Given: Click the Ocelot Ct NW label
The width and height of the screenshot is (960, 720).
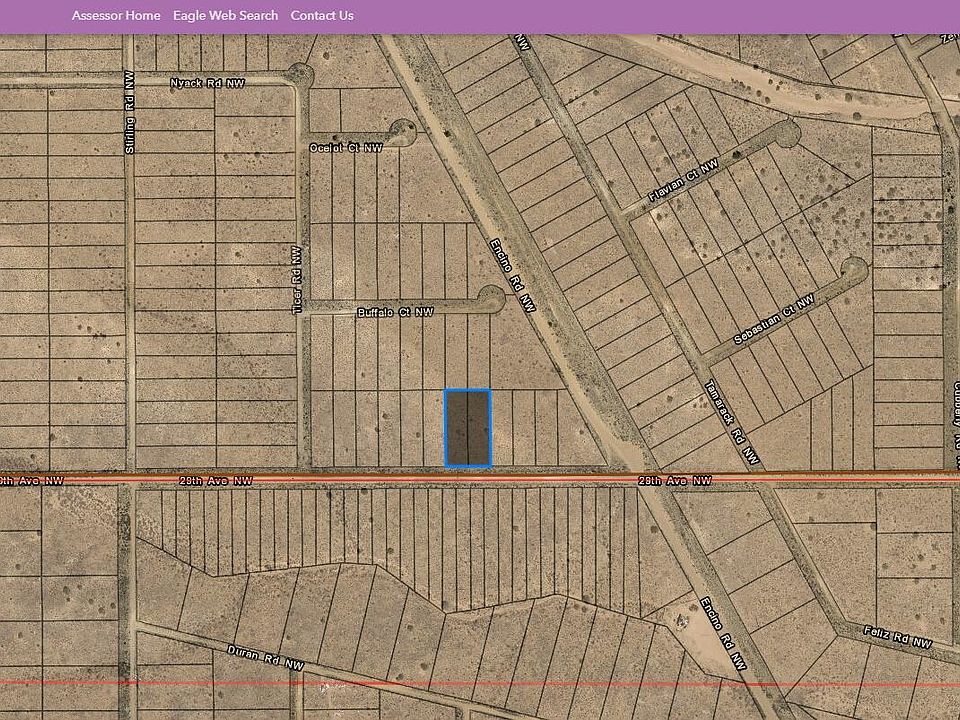Looking at the screenshot, I should coord(346,148).
